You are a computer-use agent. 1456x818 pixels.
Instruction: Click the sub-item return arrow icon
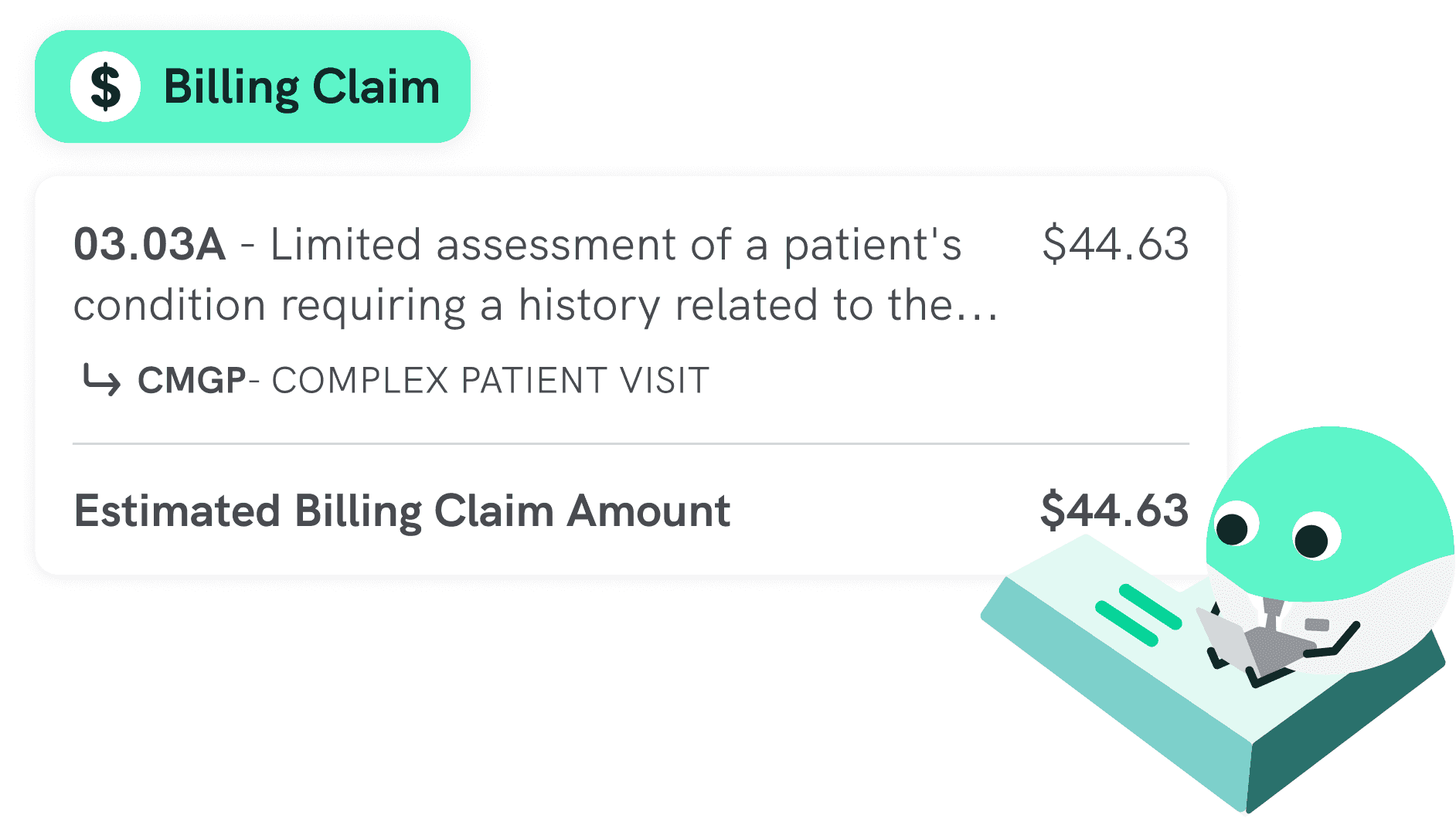[x=101, y=380]
